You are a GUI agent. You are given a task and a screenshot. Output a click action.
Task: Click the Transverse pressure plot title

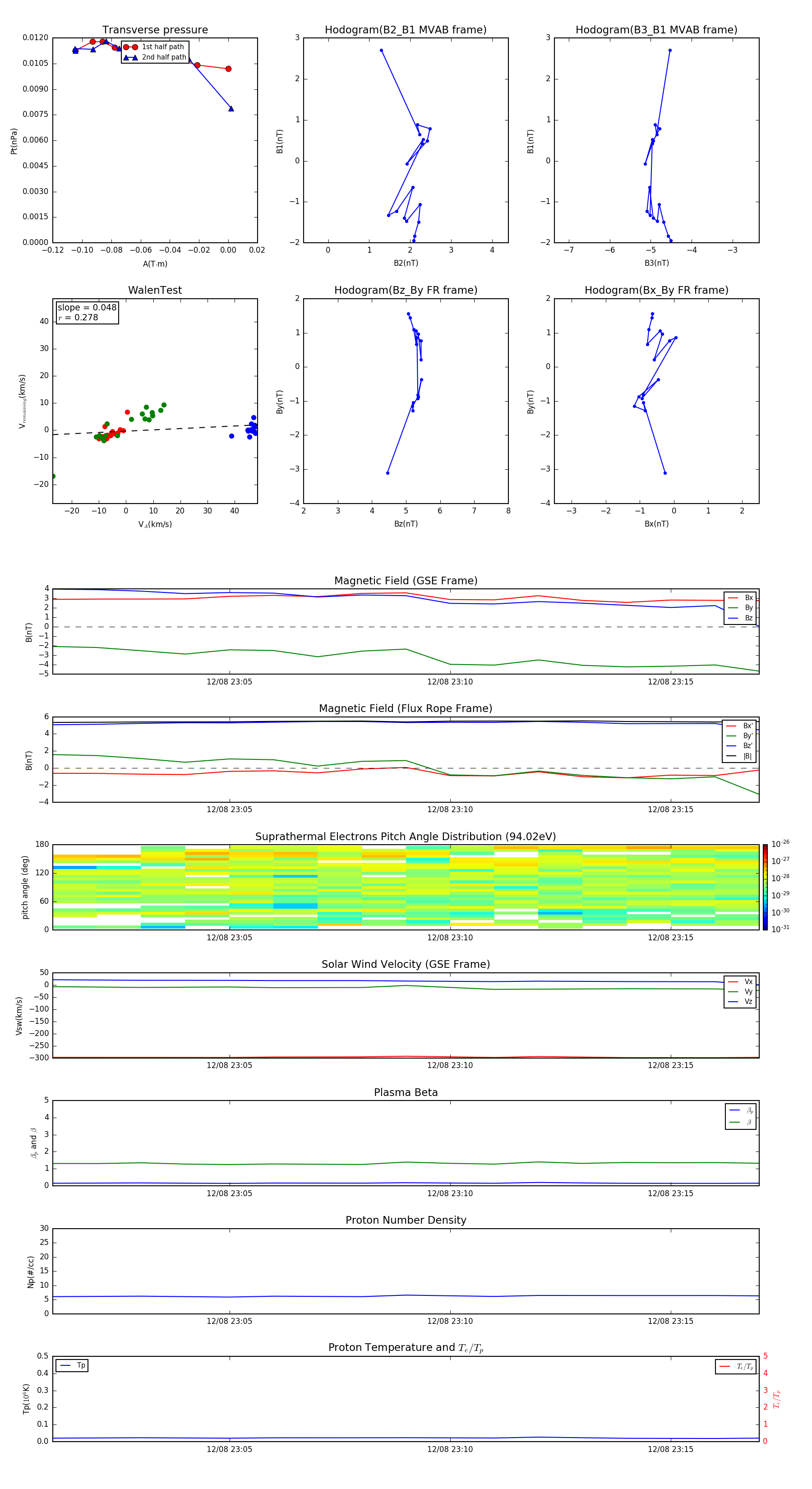pyautogui.click(x=155, y=30)
